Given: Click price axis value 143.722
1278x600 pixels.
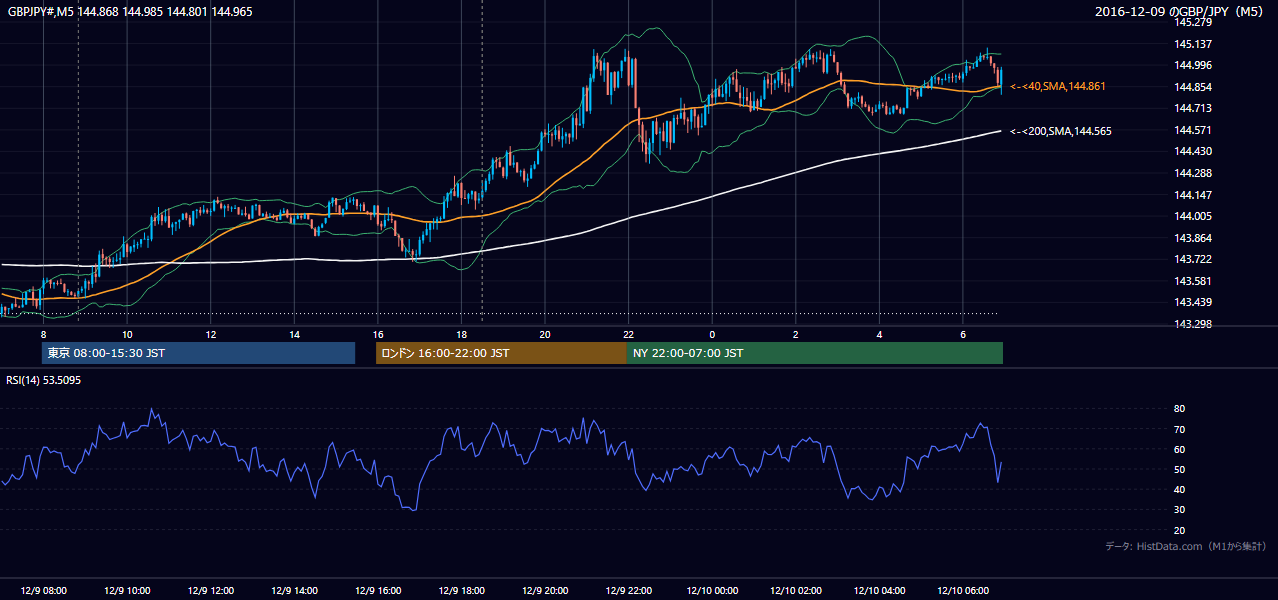Looking at the screenshot, I should click(1194, 259).
